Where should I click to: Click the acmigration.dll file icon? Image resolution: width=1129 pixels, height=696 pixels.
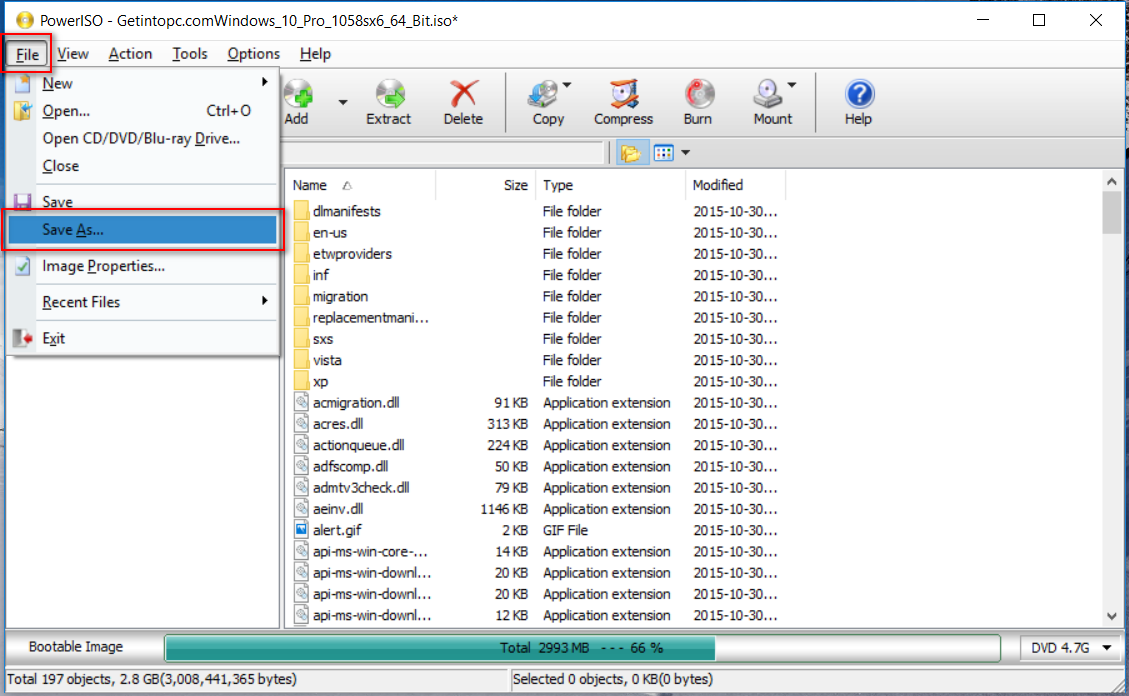301,402
